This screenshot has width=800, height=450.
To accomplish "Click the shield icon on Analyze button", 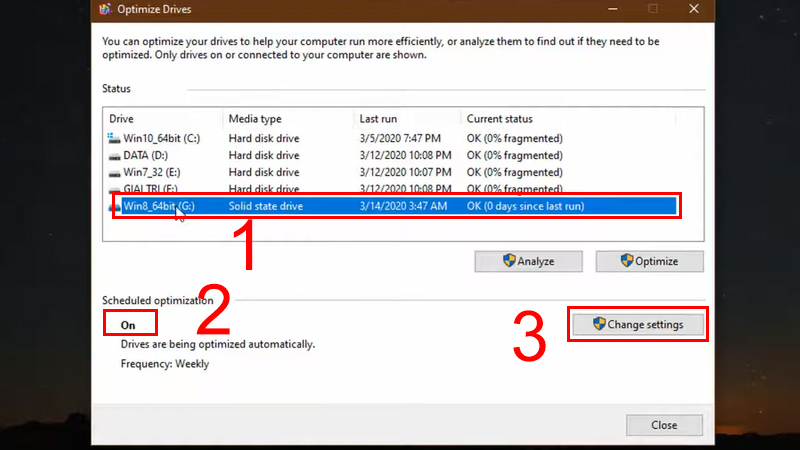I will tap(509, 261).
